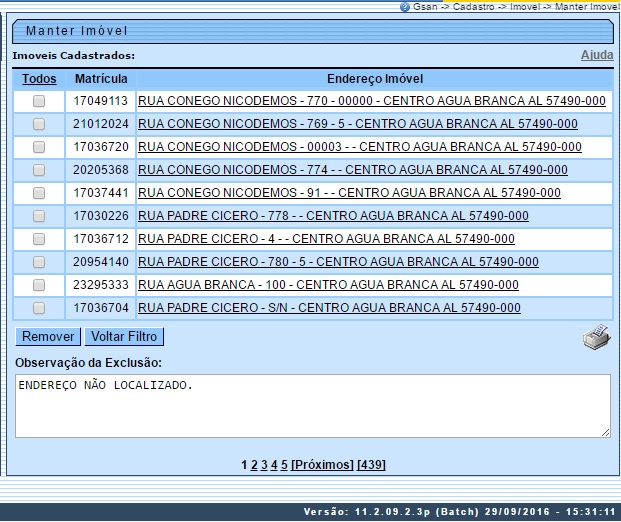Image resolution: width=621 pixels, height=522 pixels.
Task: Click matrícula number 20205368
Action: [101, 170]
